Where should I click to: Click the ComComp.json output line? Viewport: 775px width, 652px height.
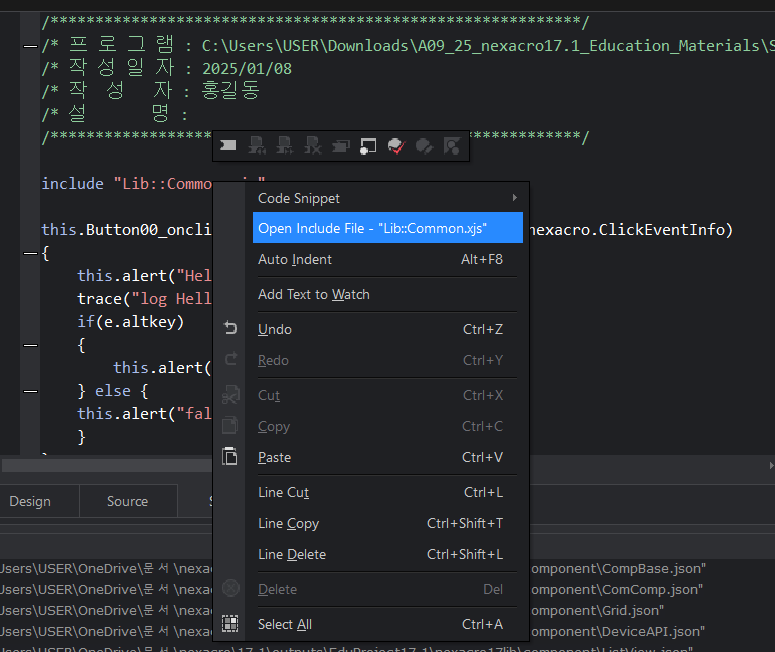click(617, 589)
